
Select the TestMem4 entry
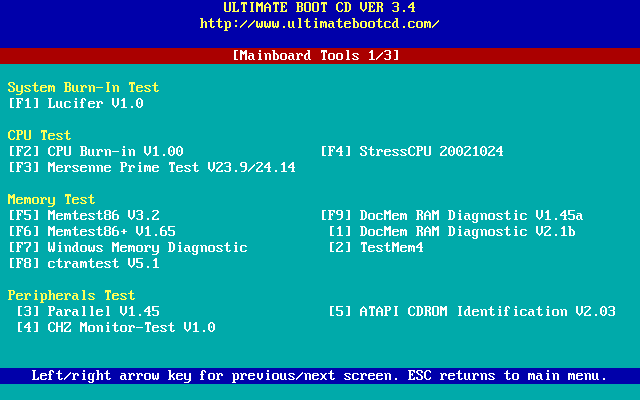pyautogui.click(x=376, y=247)
